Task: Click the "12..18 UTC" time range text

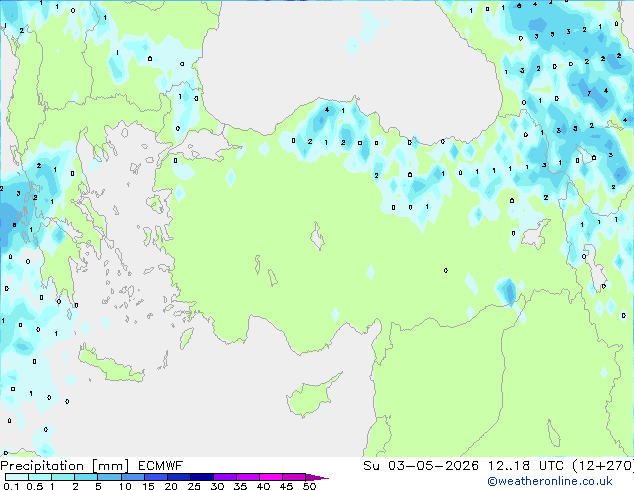Action: pos(525,466)
